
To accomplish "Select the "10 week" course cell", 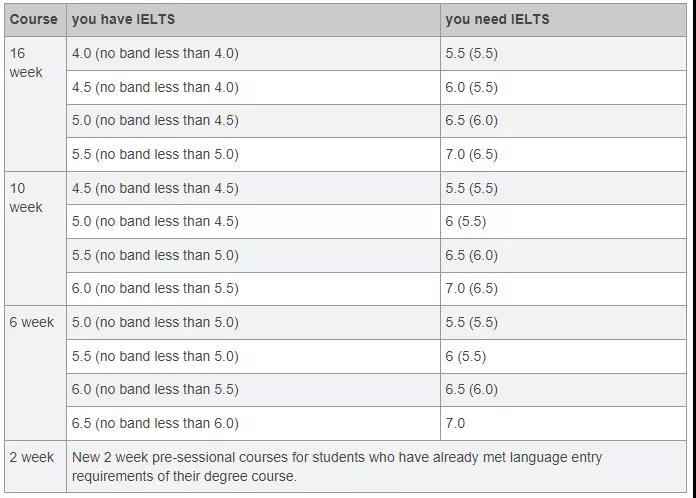I will [27, 197].
